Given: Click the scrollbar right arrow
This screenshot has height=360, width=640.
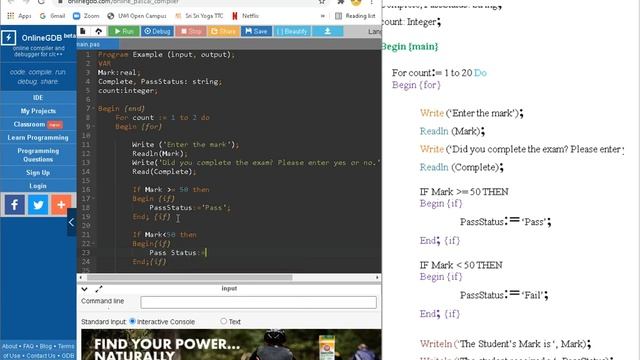Looking at the screenshot, I should click(x=377, y=278).
